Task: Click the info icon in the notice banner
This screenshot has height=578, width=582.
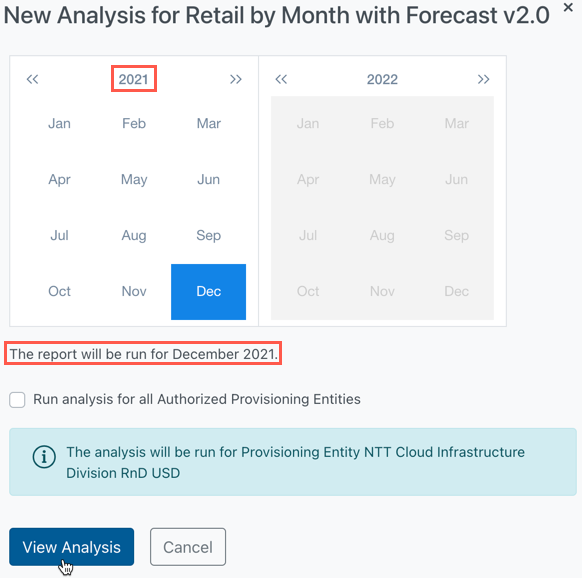Action: (44, 457)
